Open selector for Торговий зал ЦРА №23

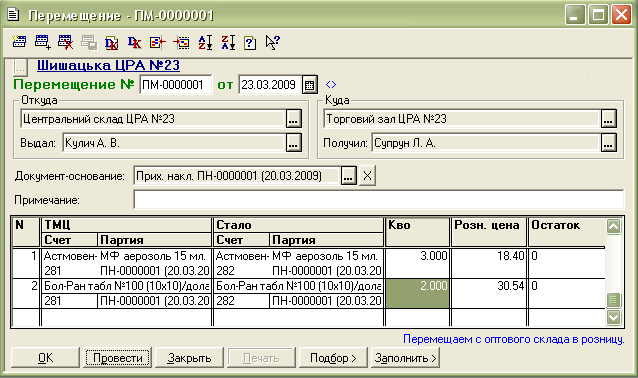(x=609, y=119)
